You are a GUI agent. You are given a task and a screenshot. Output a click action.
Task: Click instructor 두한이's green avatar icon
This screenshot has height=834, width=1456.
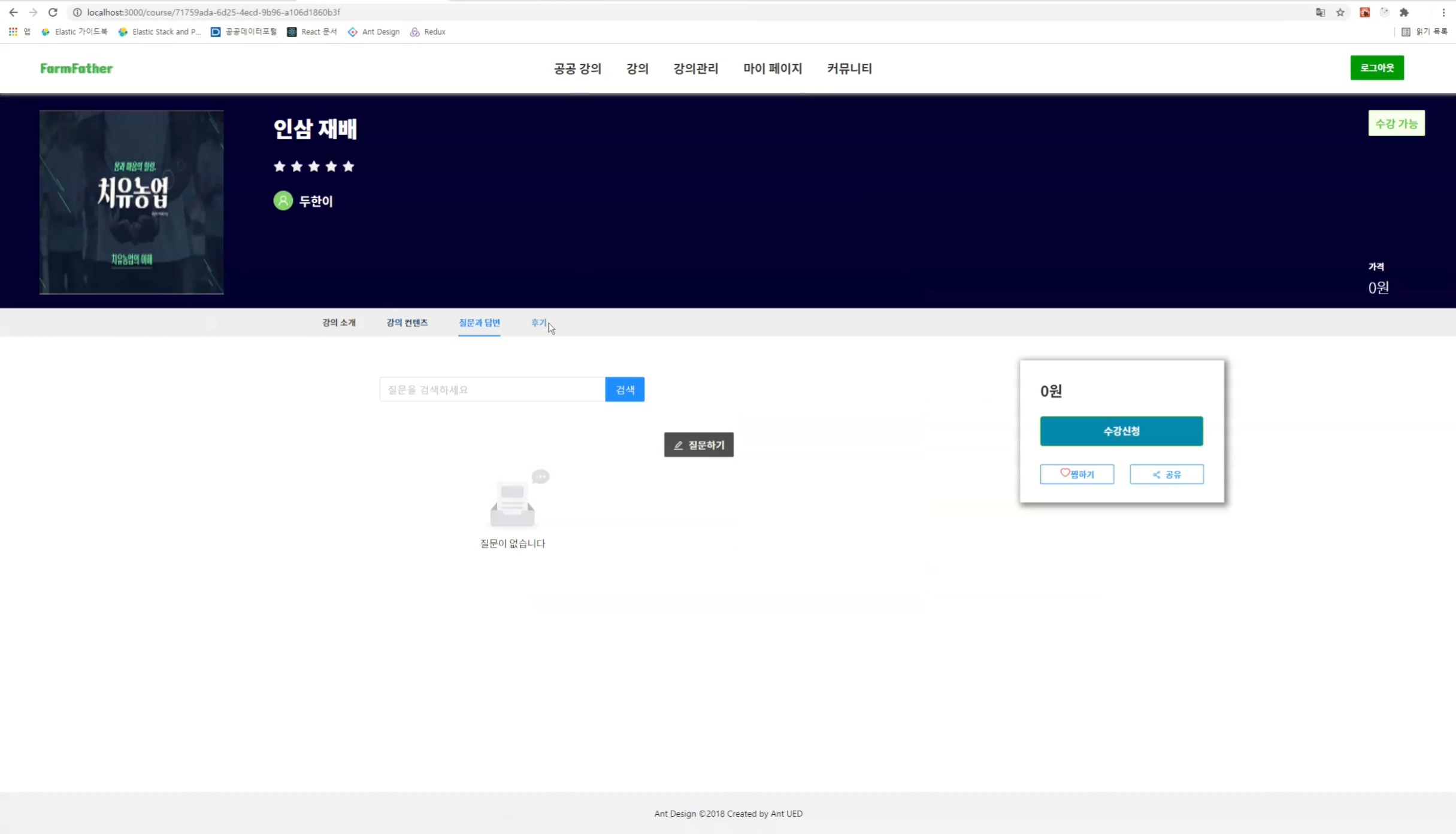point(283,201)
